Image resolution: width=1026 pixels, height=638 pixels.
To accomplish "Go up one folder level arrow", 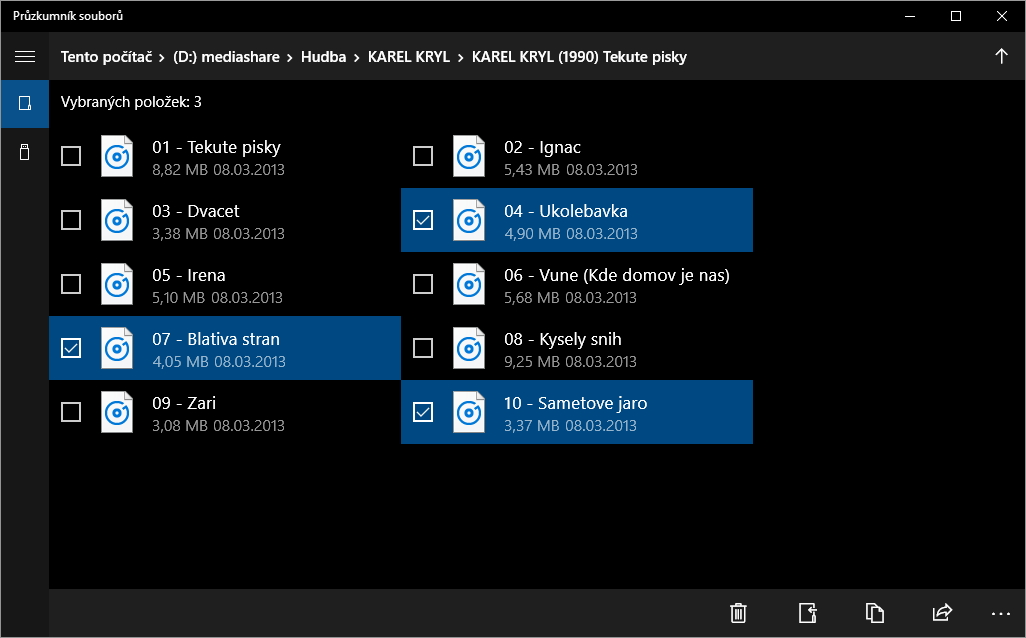I will (x=1001, y=56).
